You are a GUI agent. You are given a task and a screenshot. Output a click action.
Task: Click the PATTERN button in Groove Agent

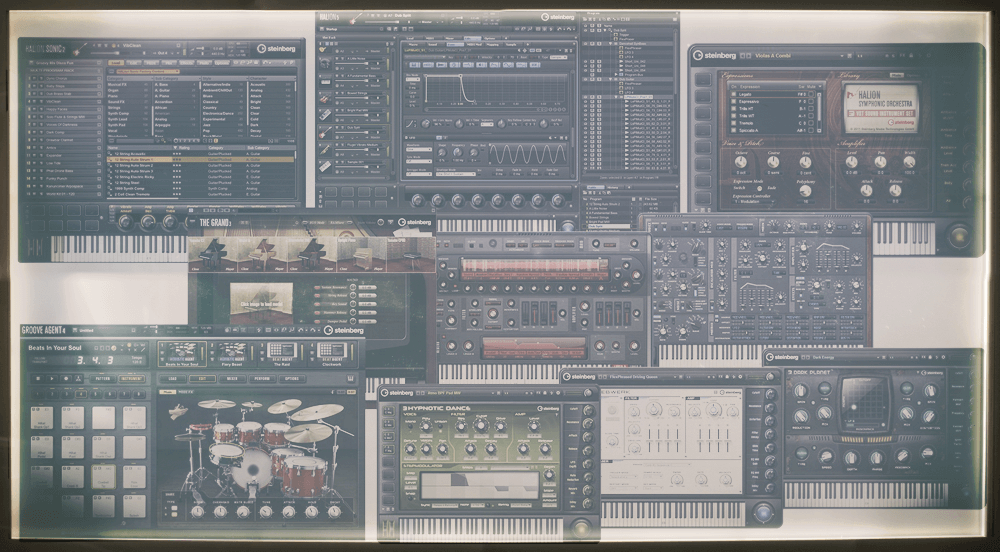[103, 379]
